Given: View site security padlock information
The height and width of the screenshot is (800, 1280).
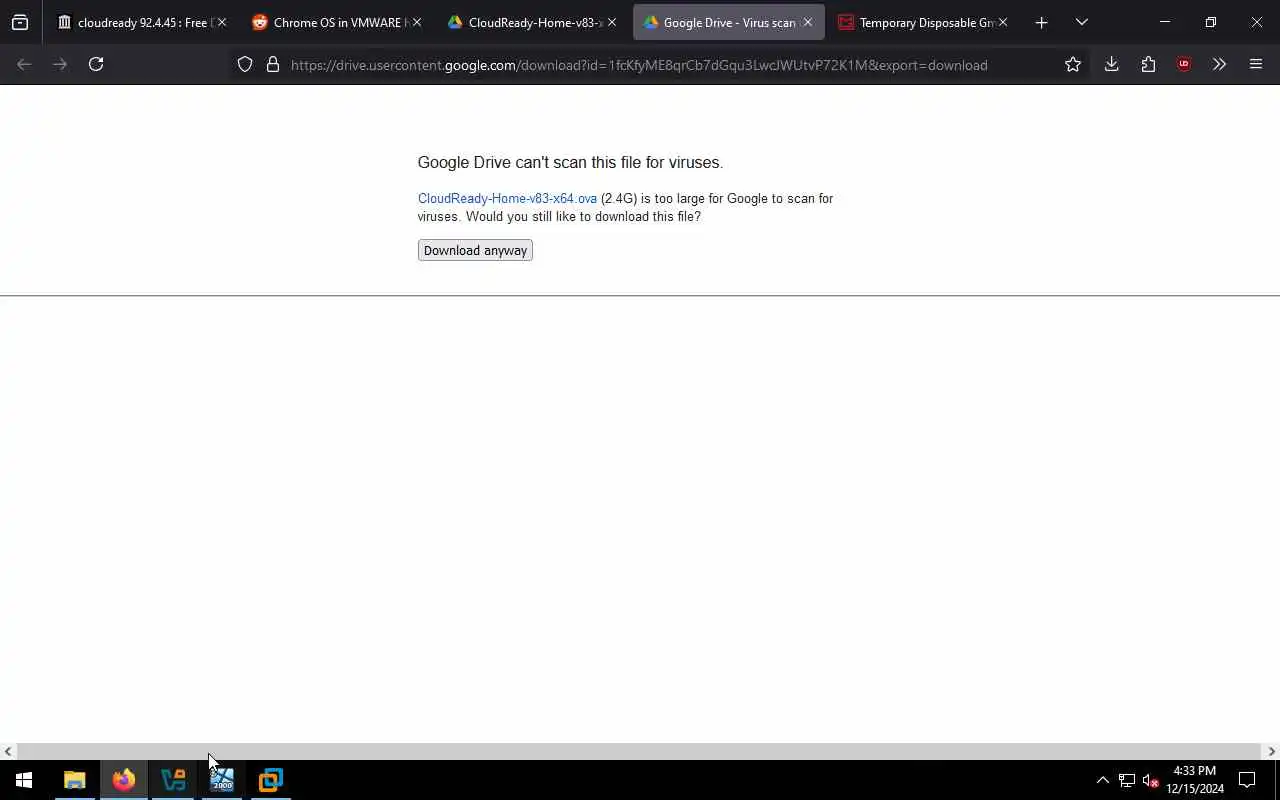Looking at the screenshot, I should coord(273,64).
